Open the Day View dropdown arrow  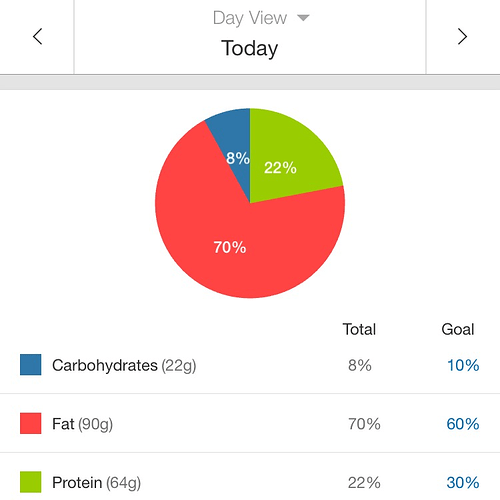tap(303, 18)
